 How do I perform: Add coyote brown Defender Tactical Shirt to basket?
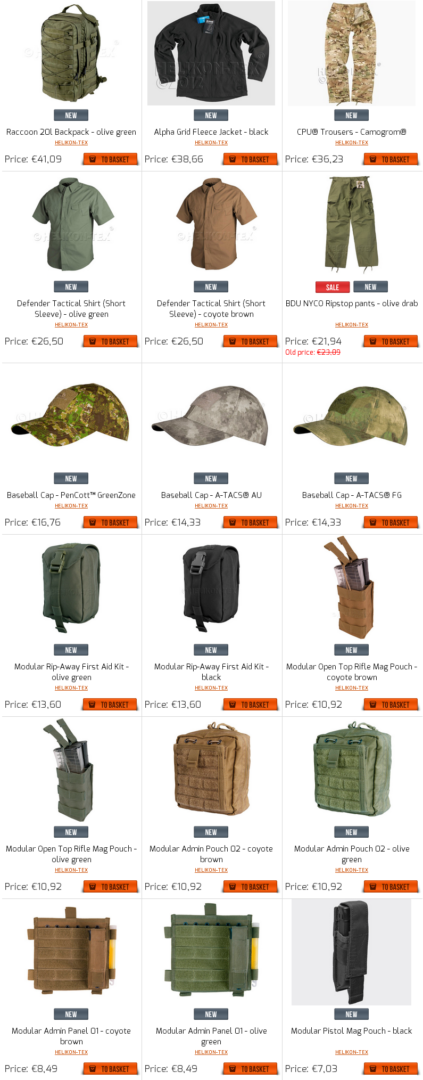coord(250,341)
